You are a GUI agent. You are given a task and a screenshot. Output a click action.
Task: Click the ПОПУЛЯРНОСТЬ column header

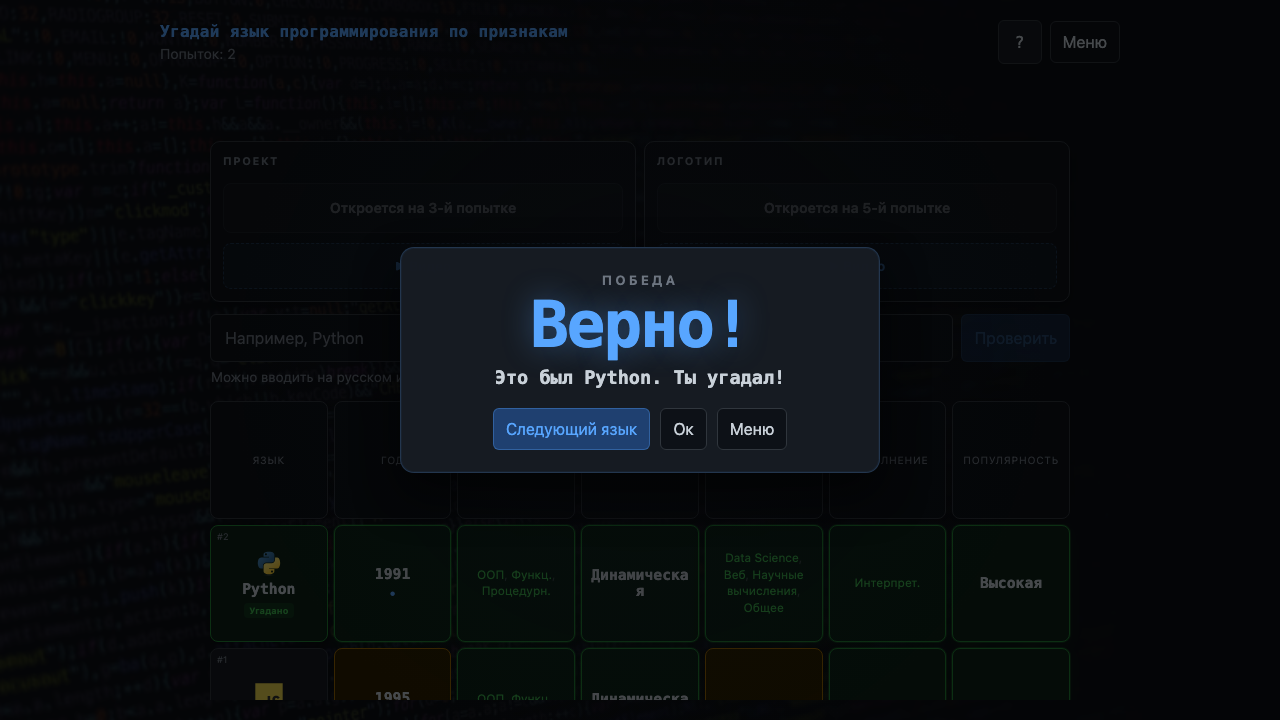coord(1011,460)
